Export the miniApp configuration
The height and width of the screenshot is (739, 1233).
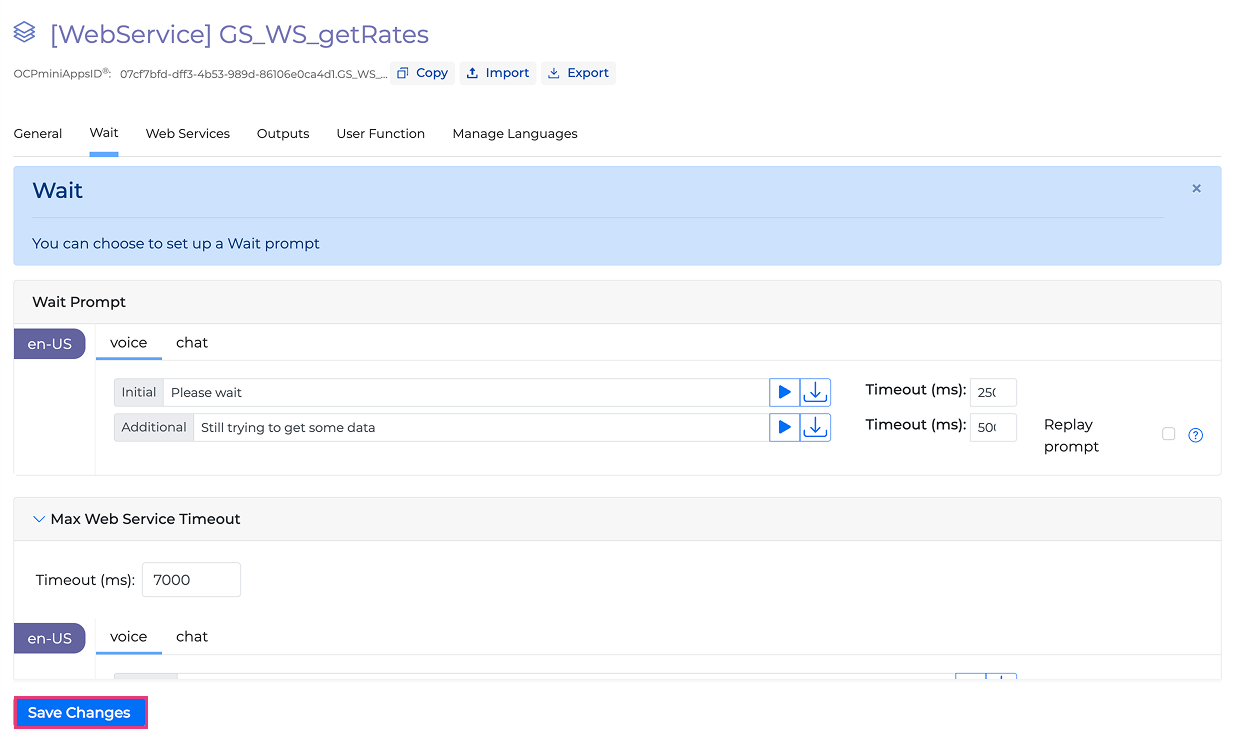tap(578, 73)
